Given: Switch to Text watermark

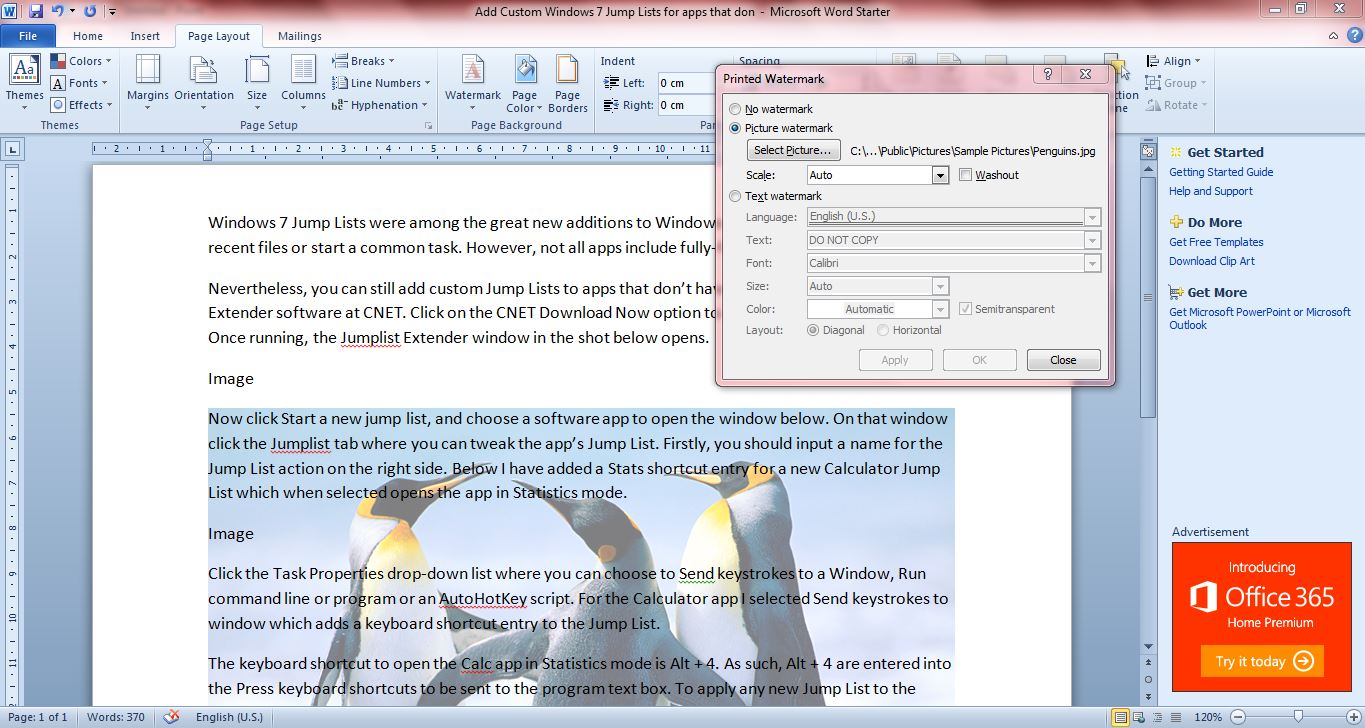Looking at the screenshot, I should click(x=735, y=196).
